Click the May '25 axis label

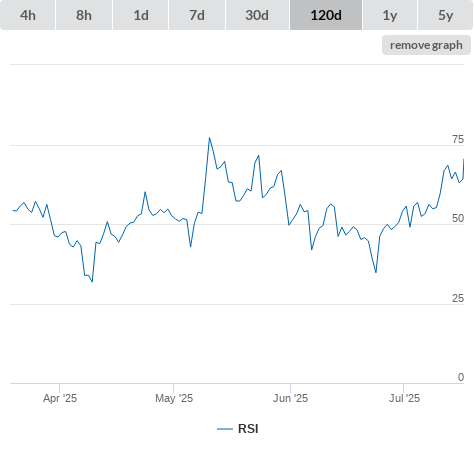click(174, 398)
